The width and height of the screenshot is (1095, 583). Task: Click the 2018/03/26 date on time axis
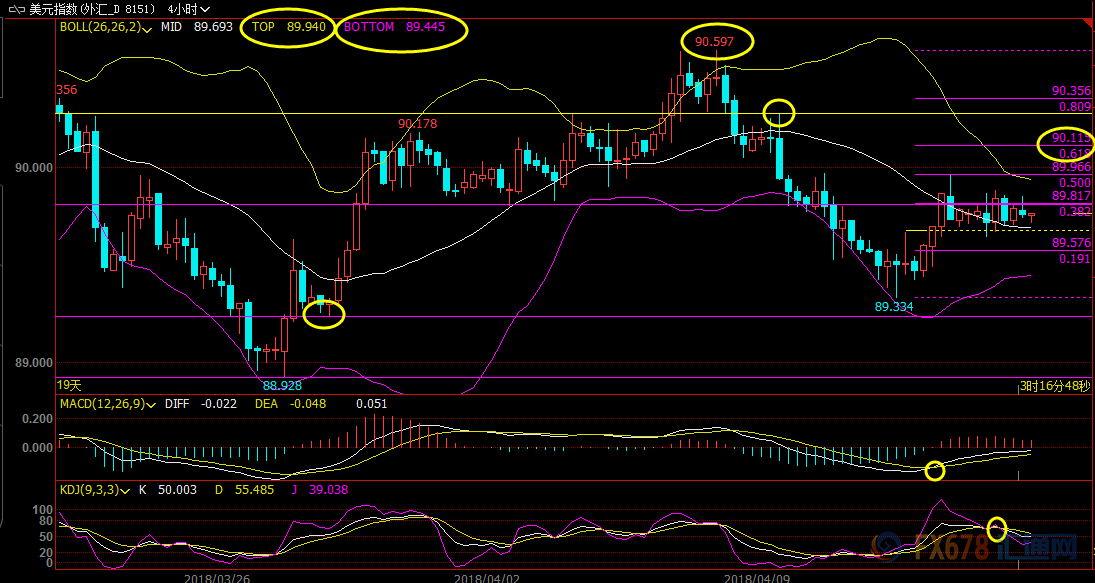point(215,577)
